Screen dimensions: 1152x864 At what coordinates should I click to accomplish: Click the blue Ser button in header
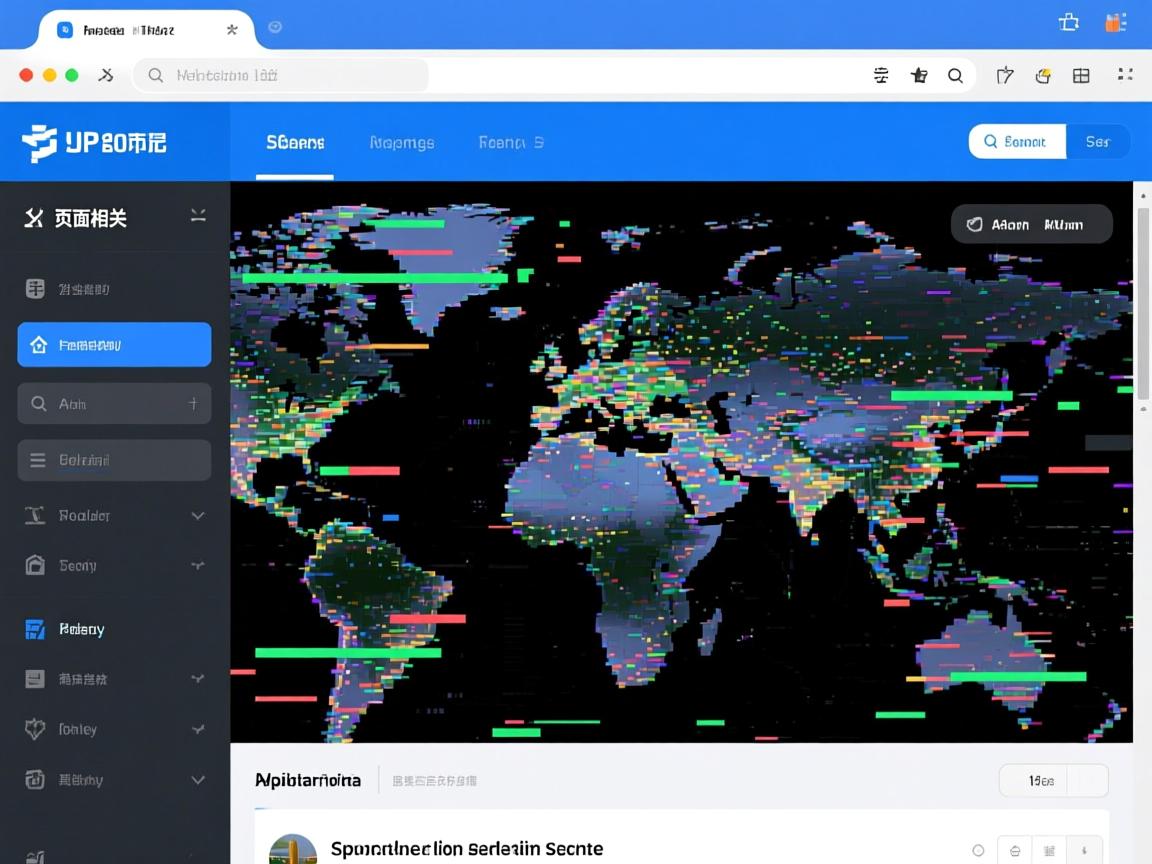[1098, 142]
